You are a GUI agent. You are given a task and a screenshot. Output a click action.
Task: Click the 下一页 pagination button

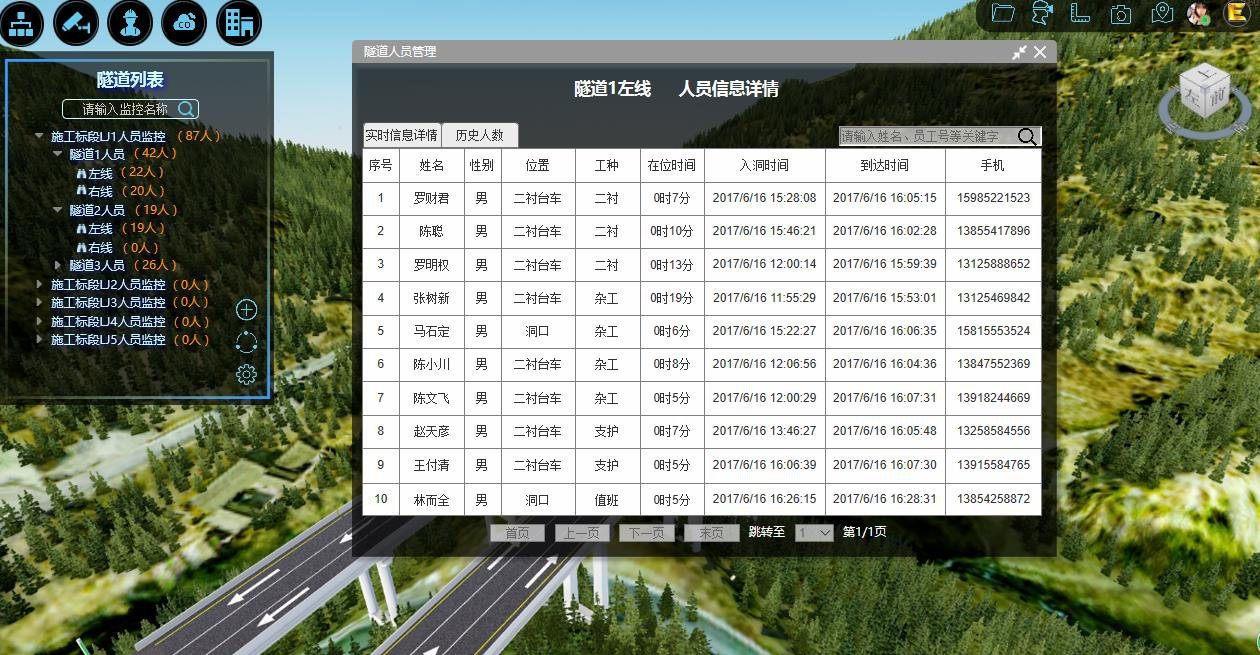[x=647, y=533]
